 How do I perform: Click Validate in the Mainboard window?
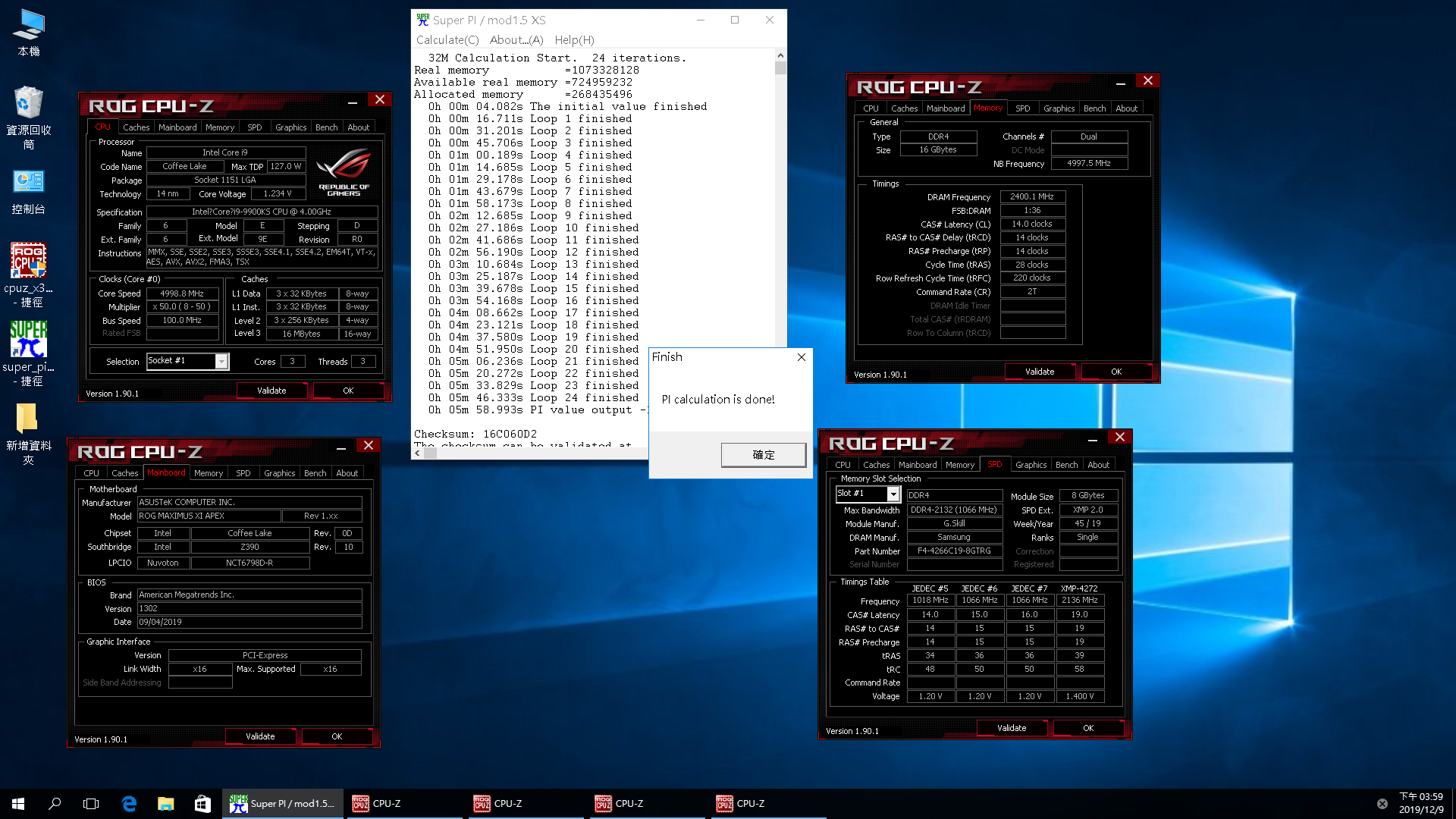pyautogui.click(x=260, y=736)
